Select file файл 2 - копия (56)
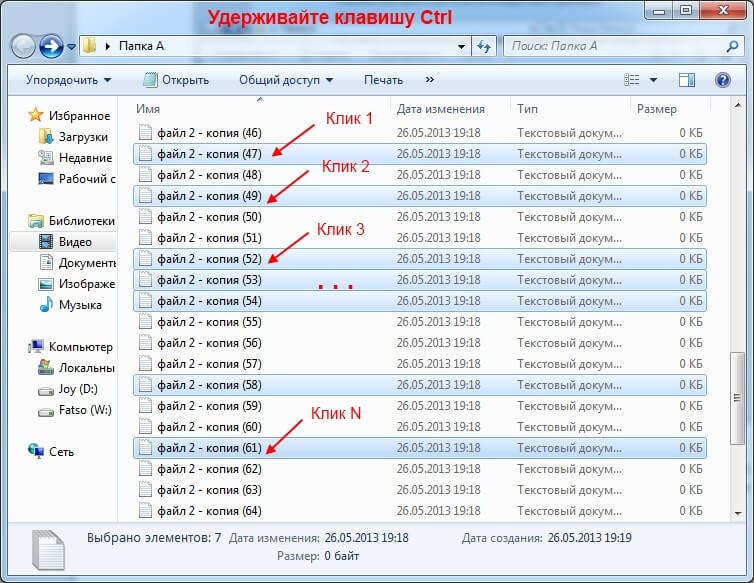The width and height of the screenshot is (754, 583). pos(209,343)
